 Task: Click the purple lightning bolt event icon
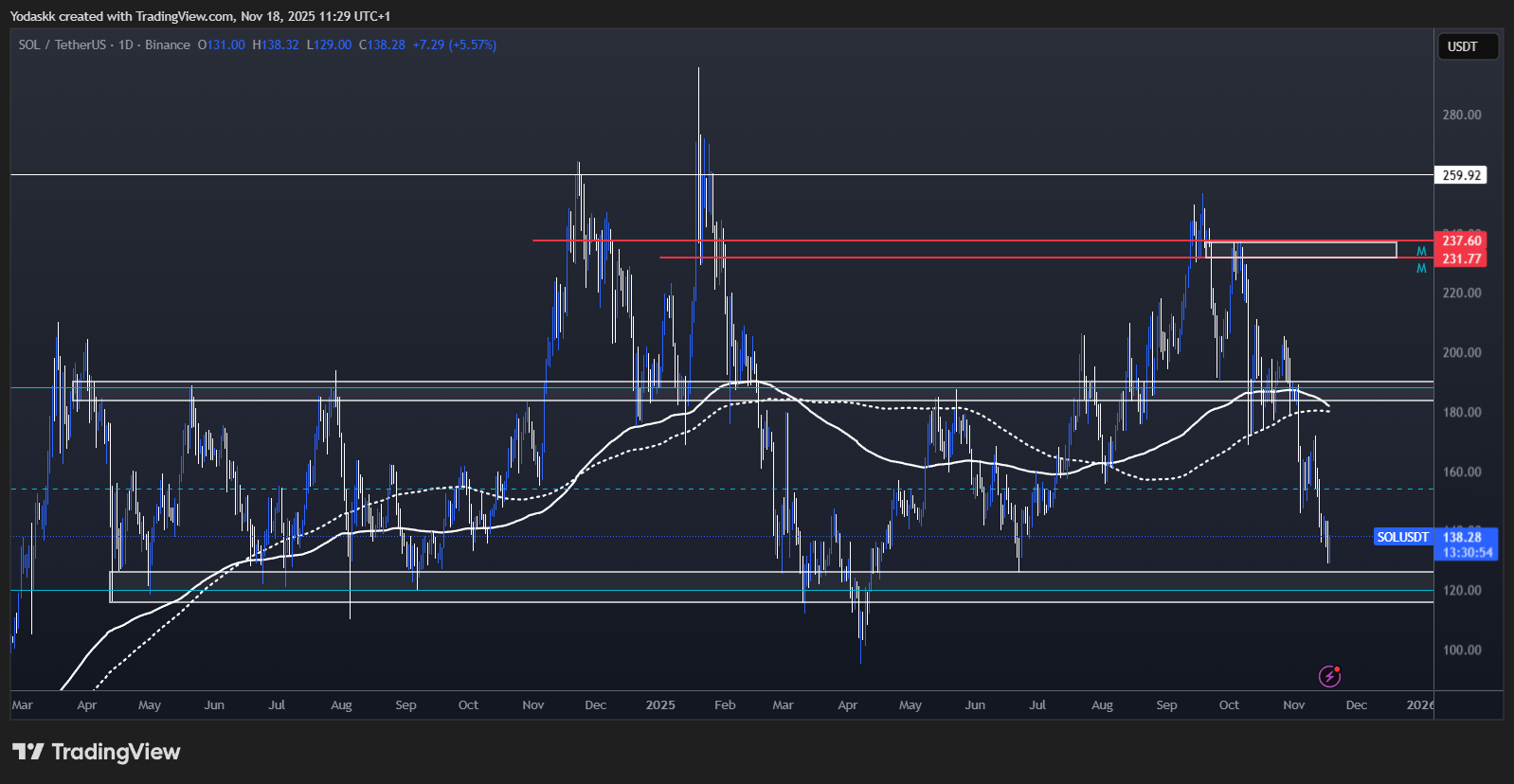click(1329, 676)
